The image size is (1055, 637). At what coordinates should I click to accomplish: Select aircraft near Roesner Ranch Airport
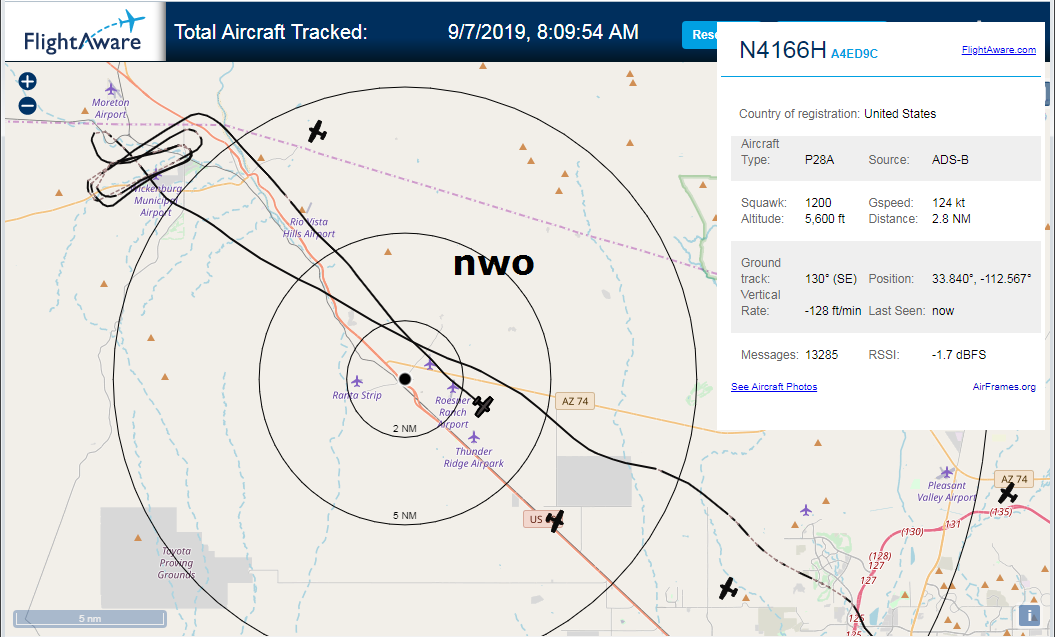(482, 405)
